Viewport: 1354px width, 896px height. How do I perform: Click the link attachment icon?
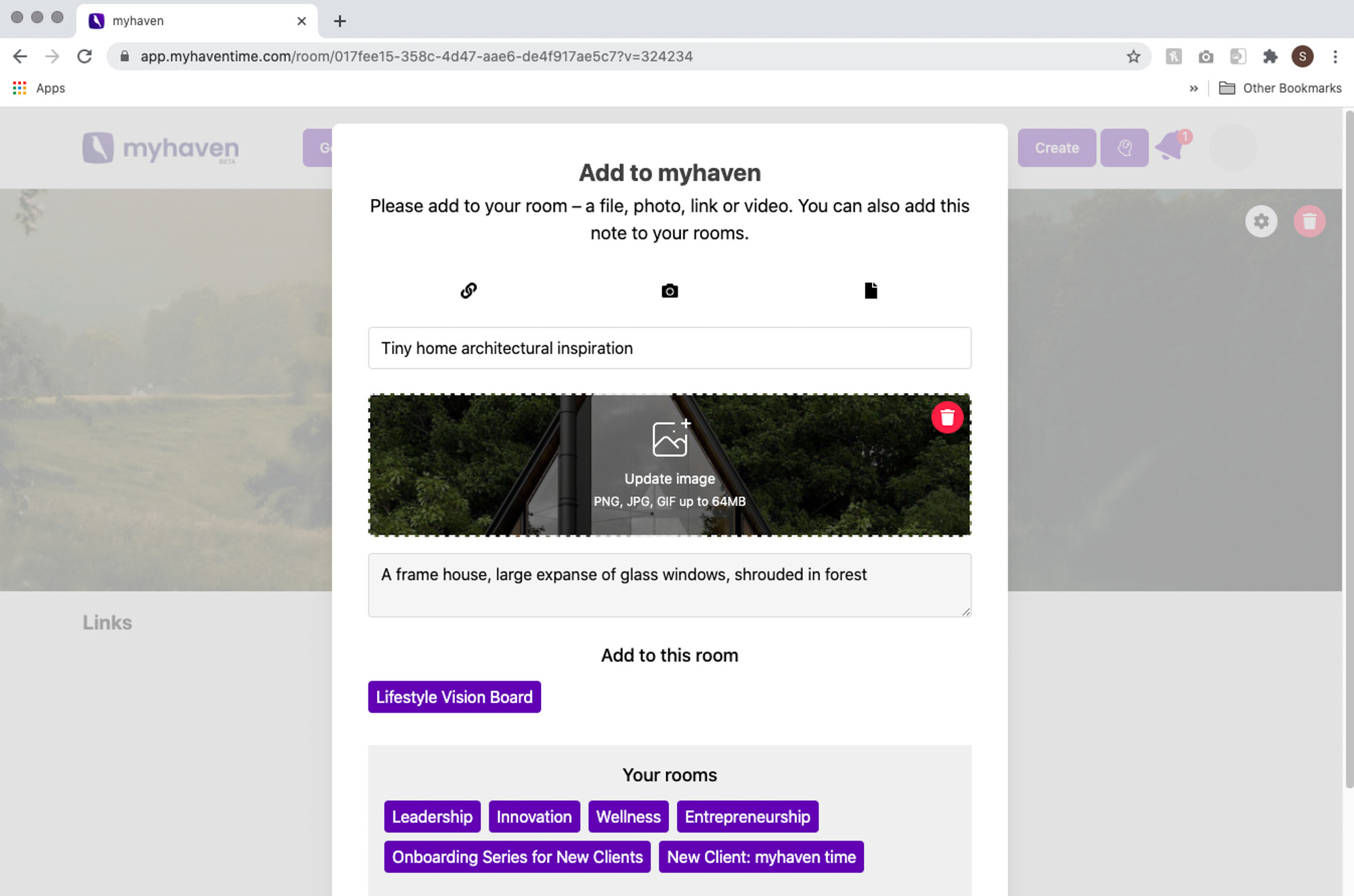(468, 290)
